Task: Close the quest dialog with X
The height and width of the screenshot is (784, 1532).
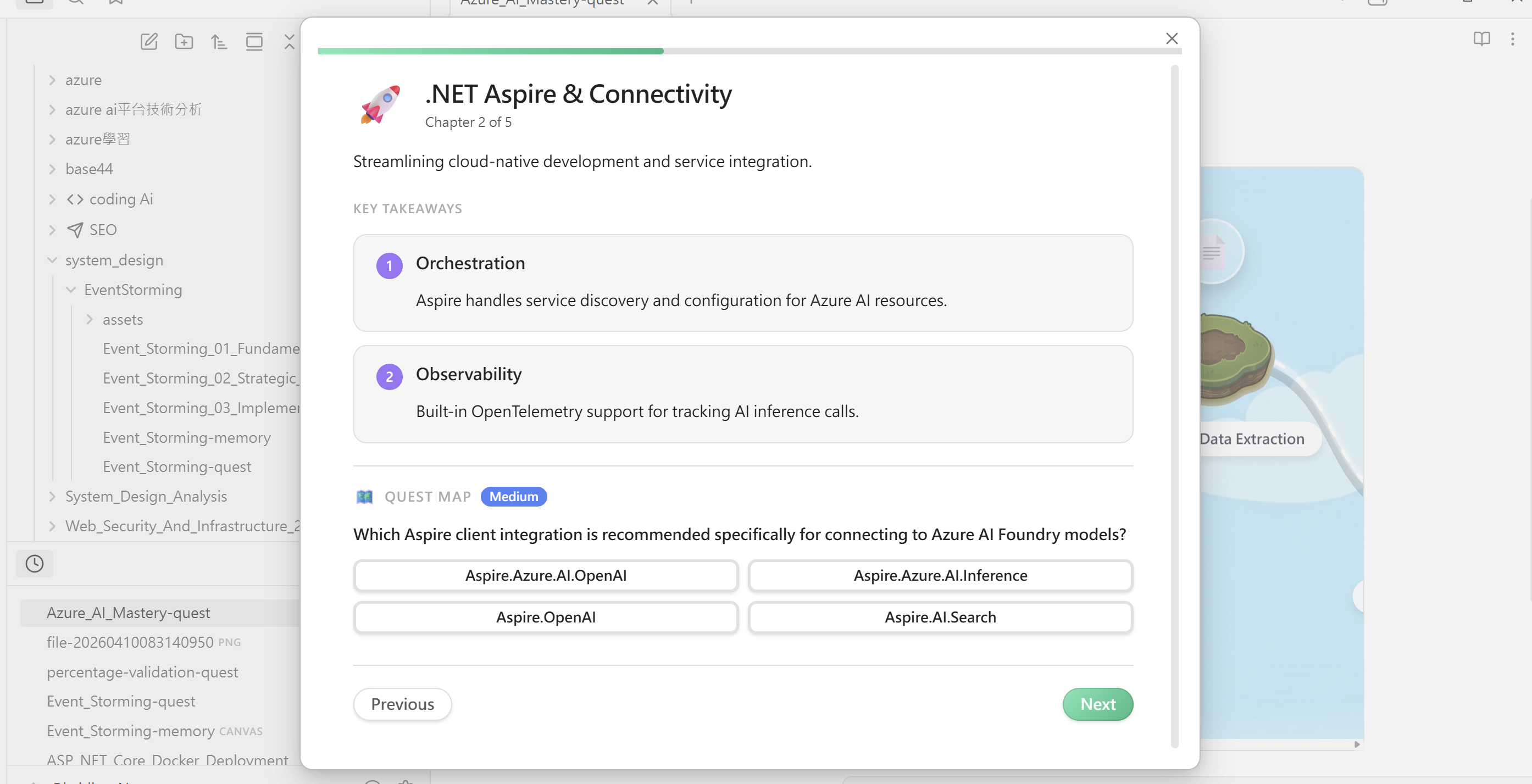Action: [x=1172, y=38]
